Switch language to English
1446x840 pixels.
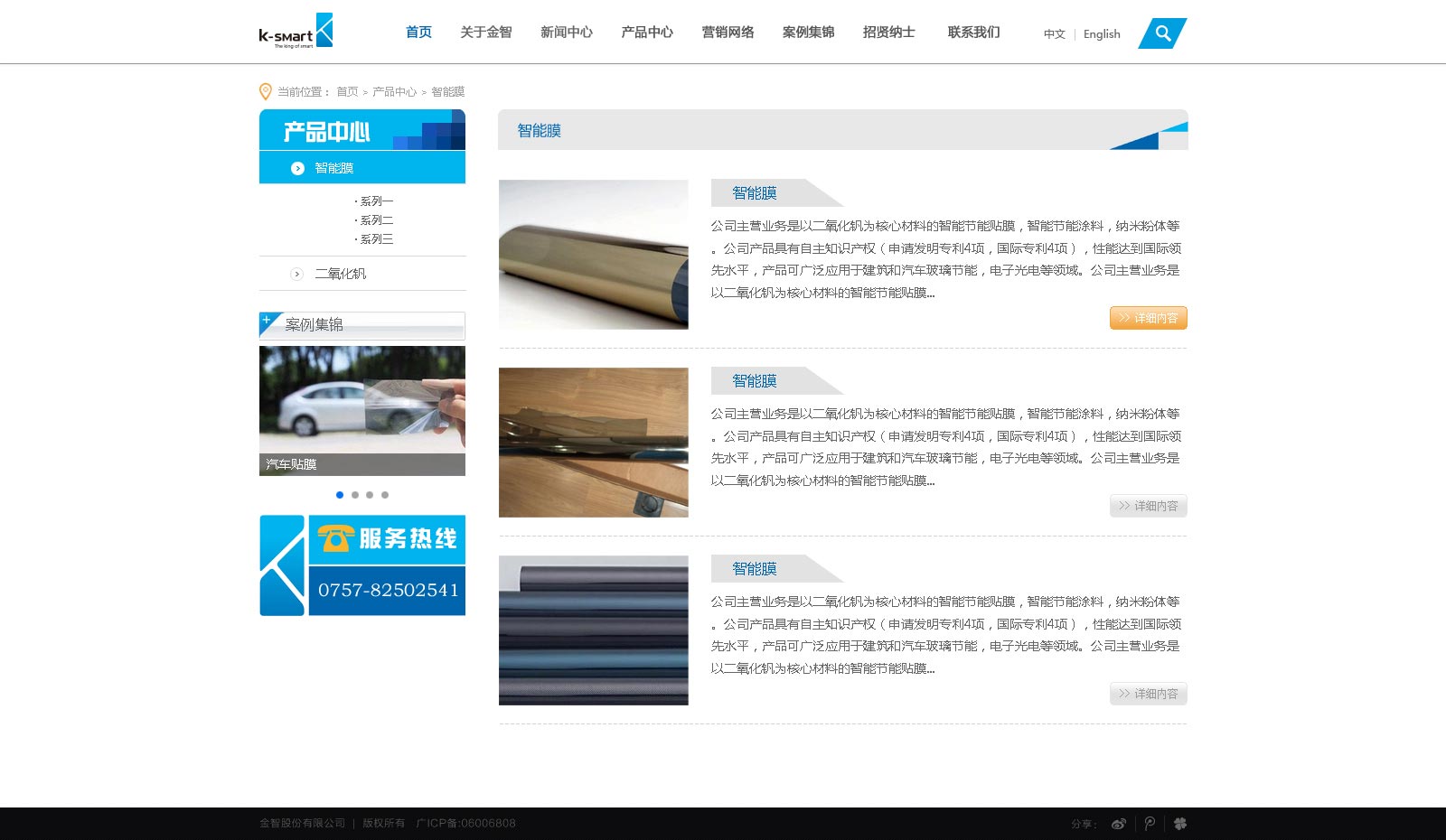[1102, 34]
